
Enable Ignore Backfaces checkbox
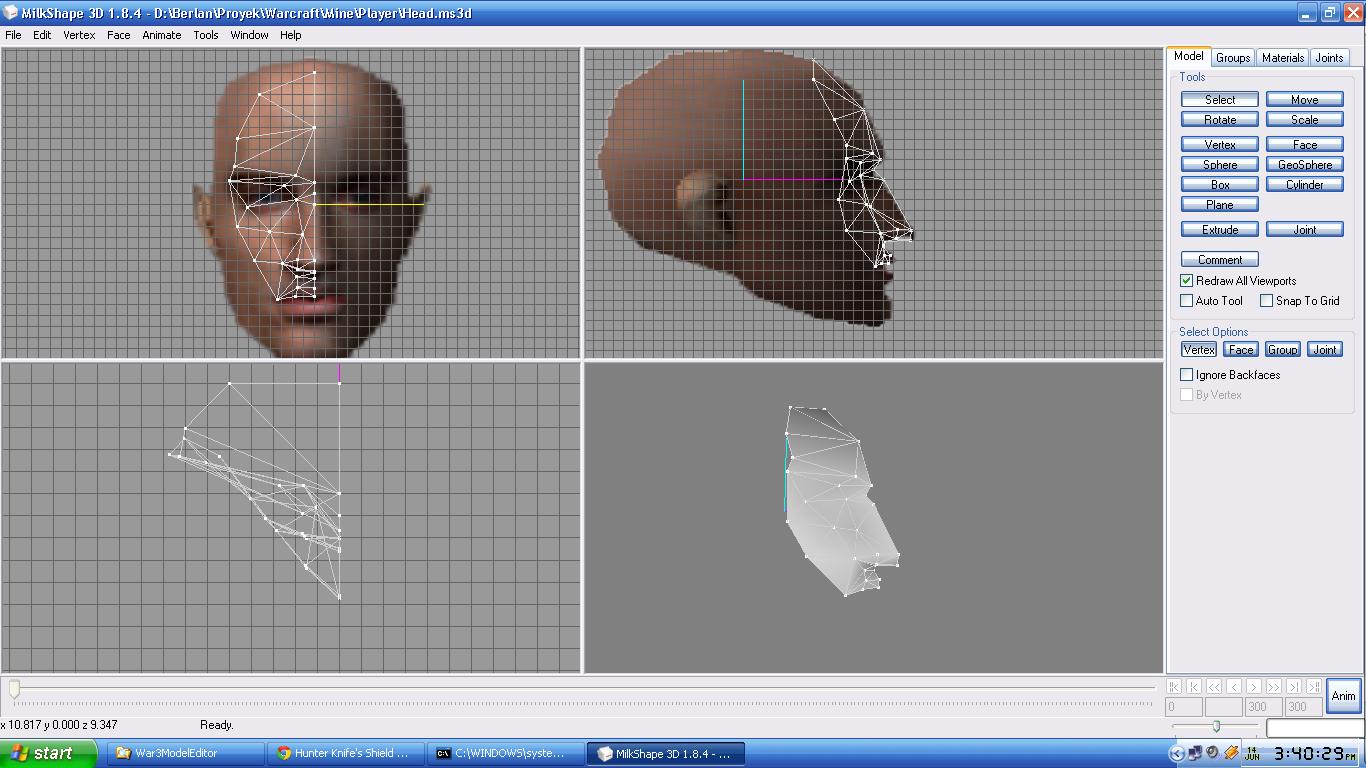pos(1187,375)
